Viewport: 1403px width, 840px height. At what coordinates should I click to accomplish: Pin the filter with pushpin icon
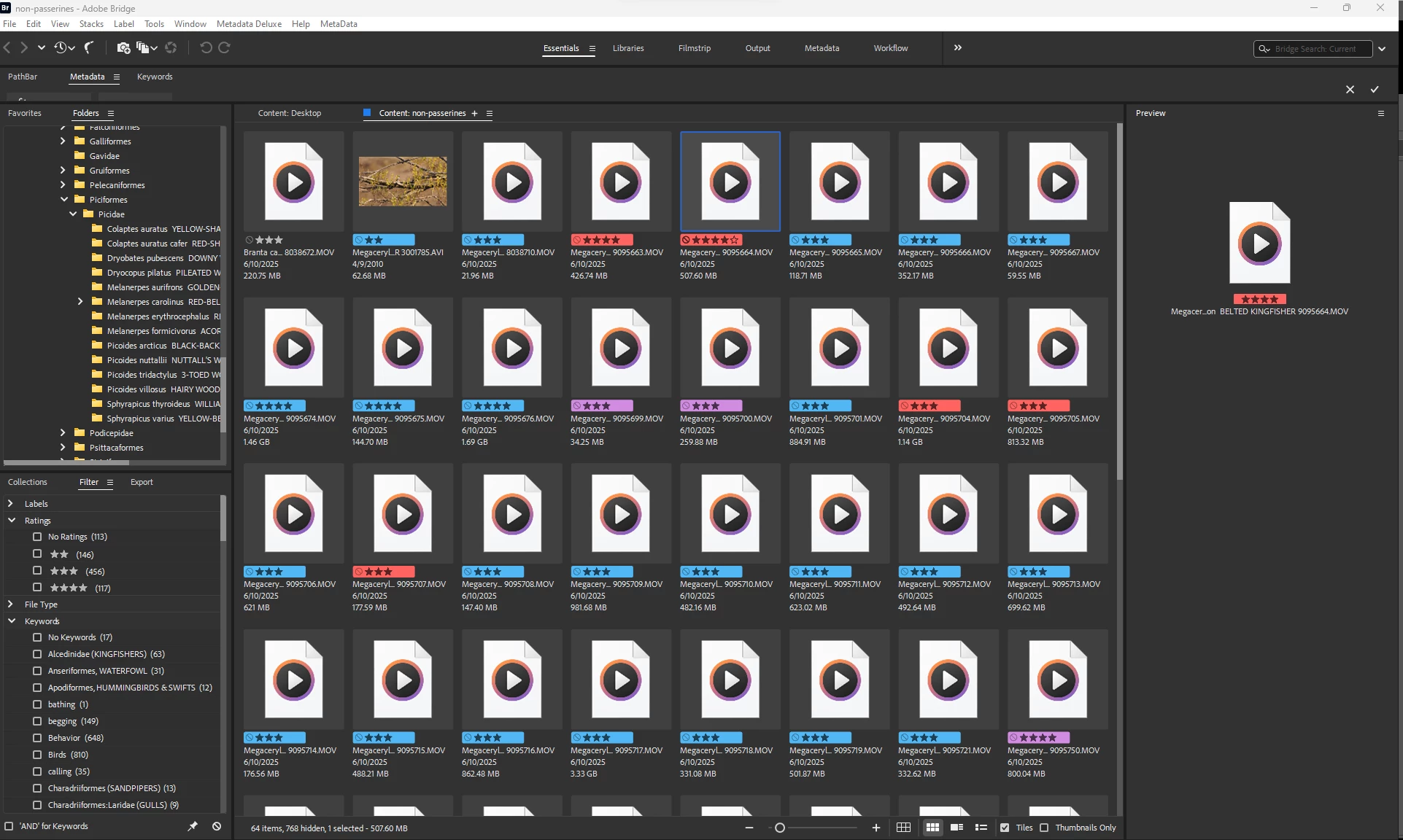click(x=193, y=826)
